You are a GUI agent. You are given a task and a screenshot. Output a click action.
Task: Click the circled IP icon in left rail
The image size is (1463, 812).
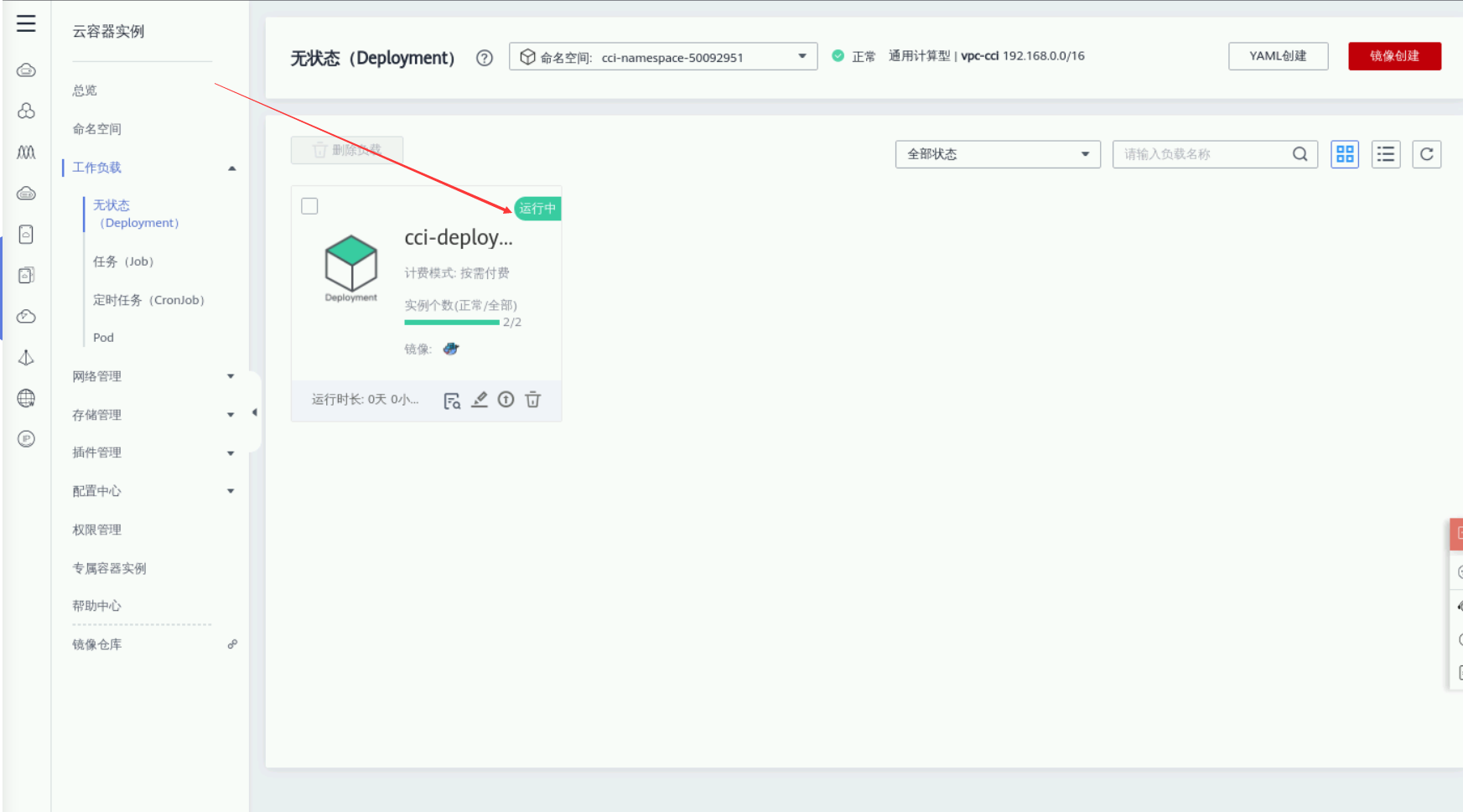[x=26, y=439]
